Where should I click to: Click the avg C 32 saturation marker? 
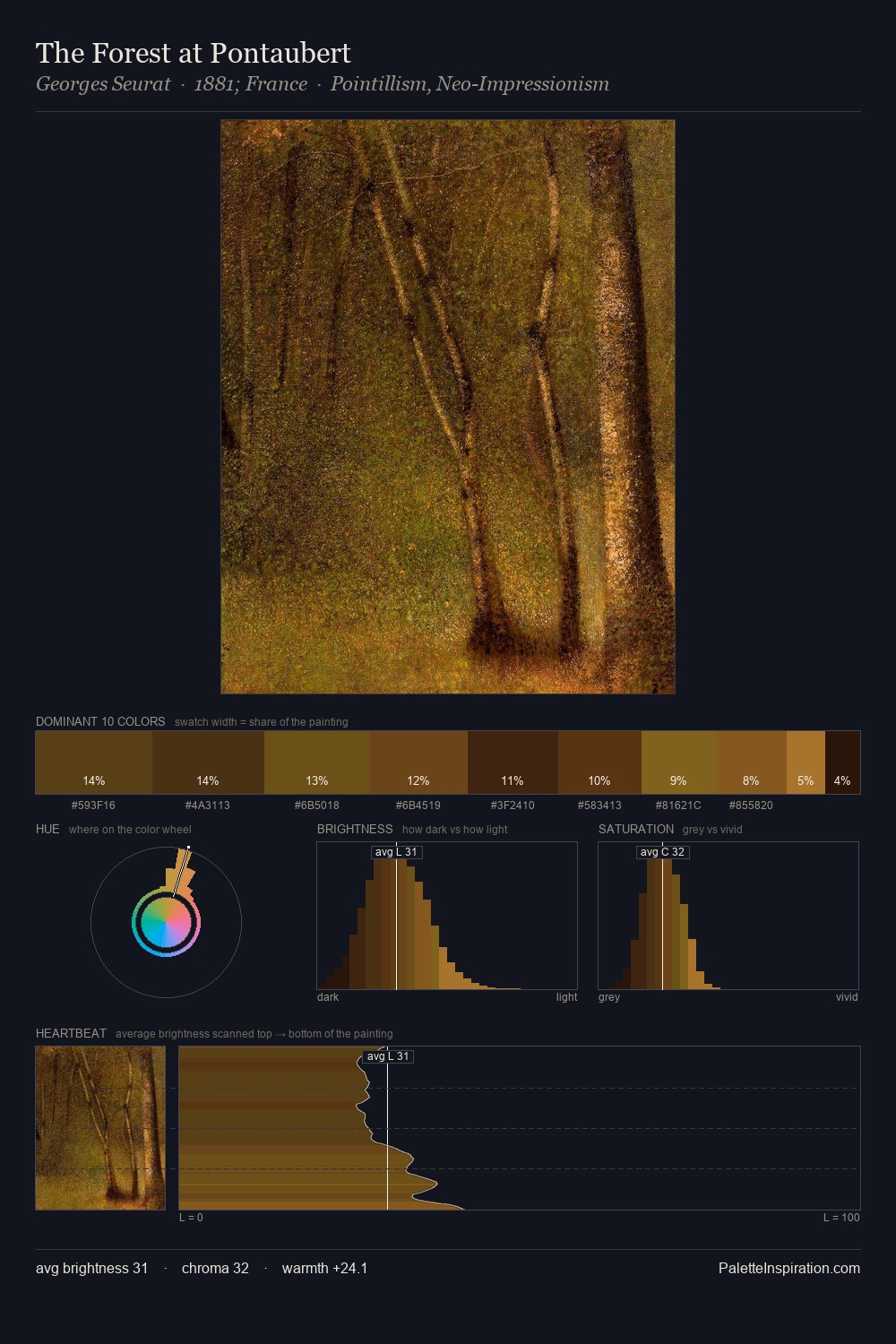662,852
